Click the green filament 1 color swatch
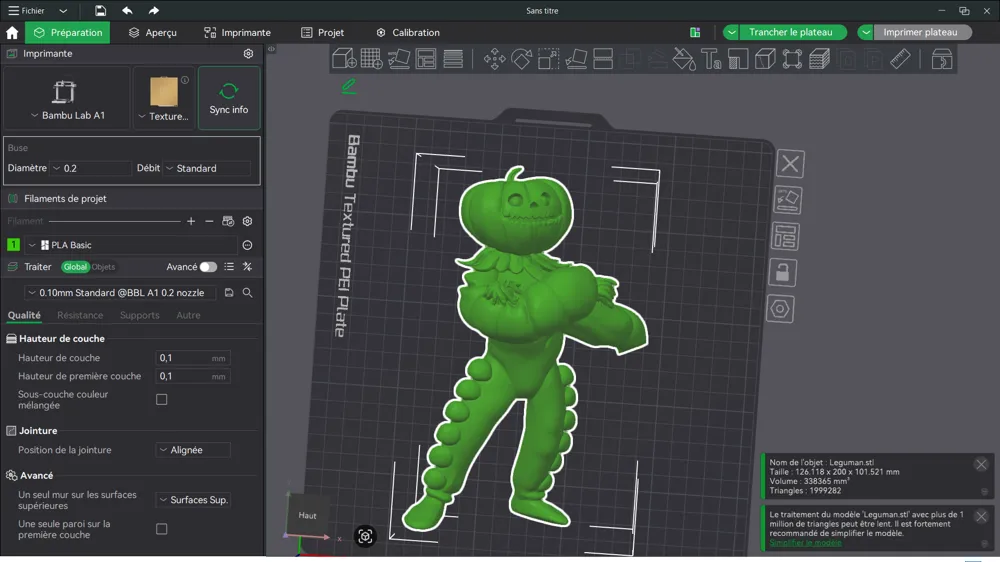 click(x=13, y=245)
